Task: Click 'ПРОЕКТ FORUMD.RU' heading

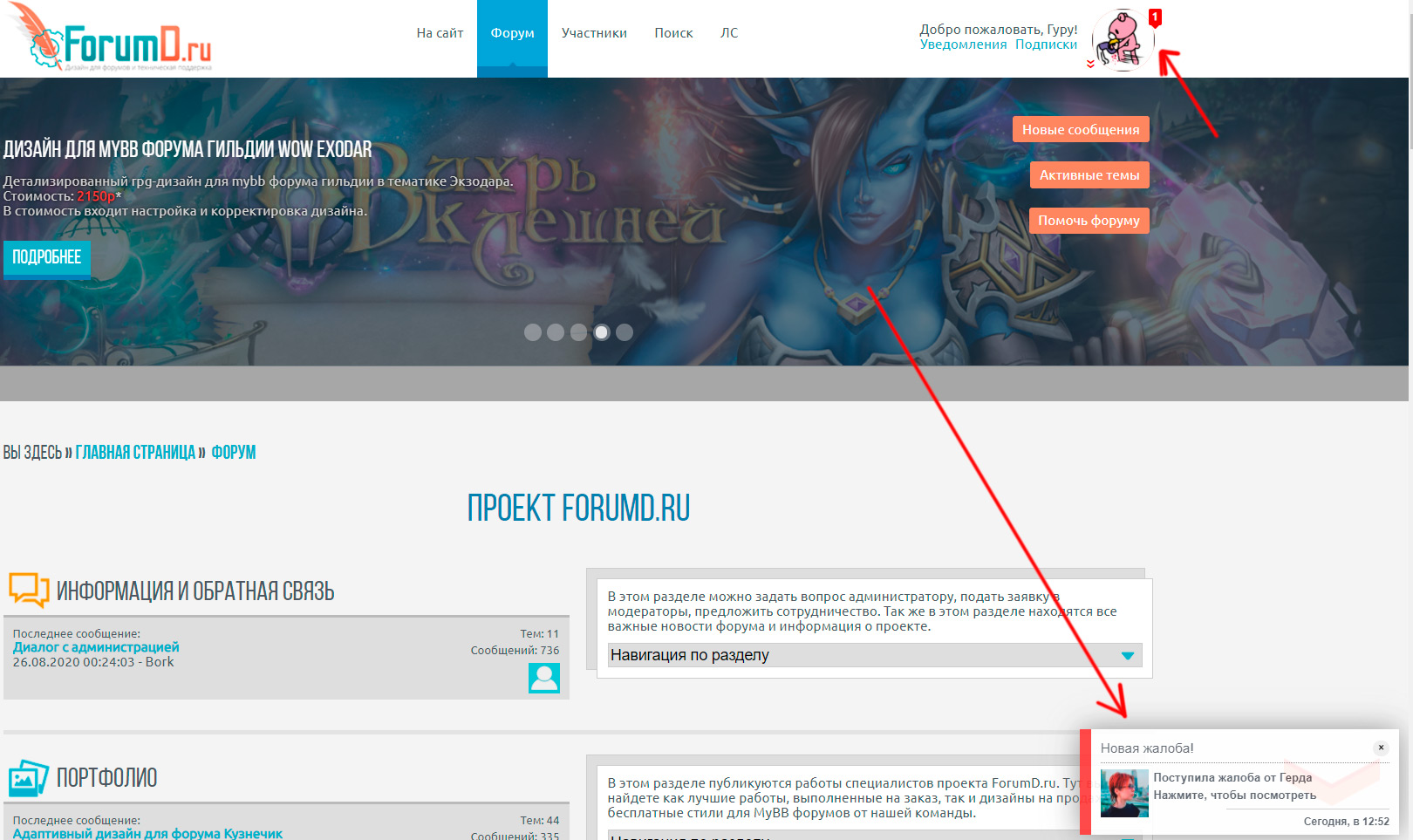Action: [578, 508]
